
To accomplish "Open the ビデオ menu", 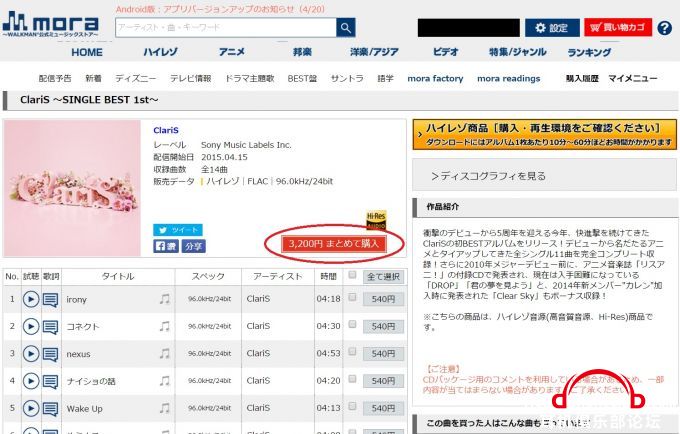I will pyautogui.click(x=445, y=52).
